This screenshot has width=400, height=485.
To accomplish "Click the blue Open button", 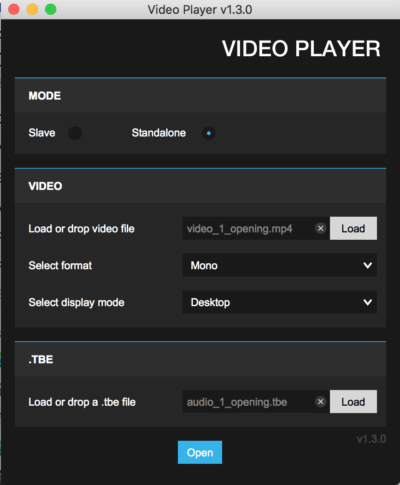I will pyautogui.click(x=200, y=452).
